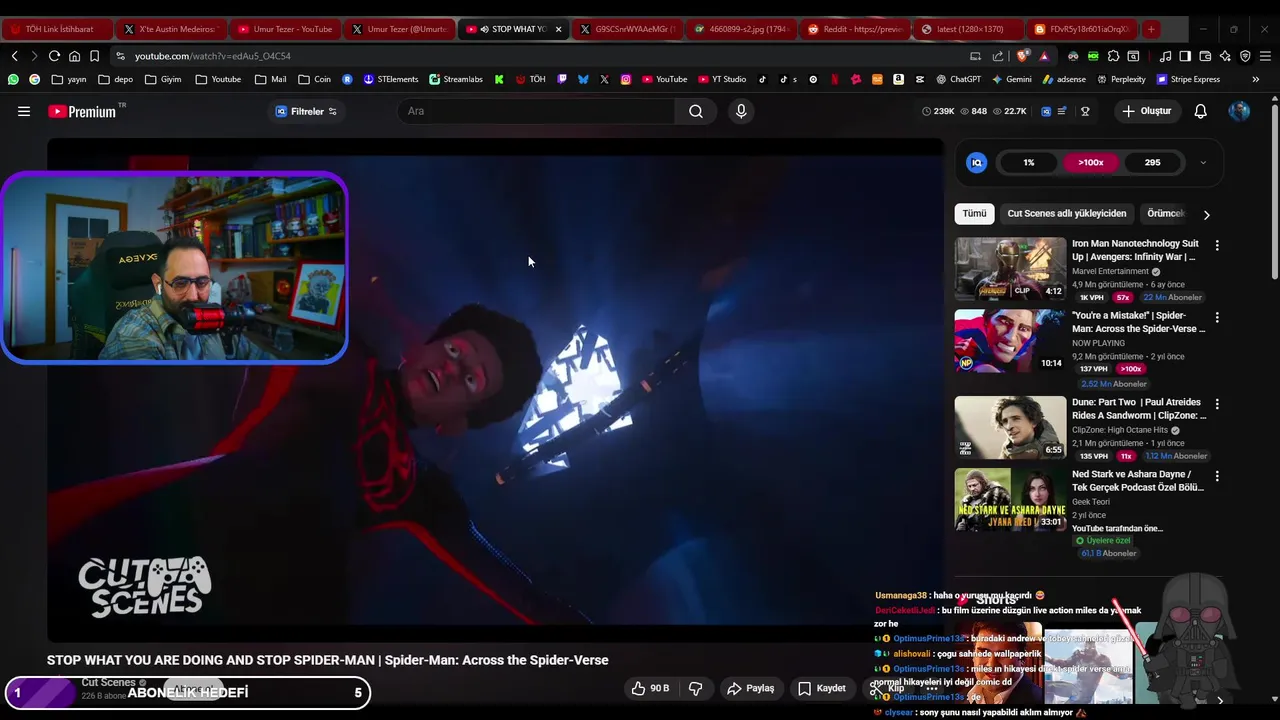Open the Google bookmark icon
The width and height of the screenshot is (1280, 720).
34,79
